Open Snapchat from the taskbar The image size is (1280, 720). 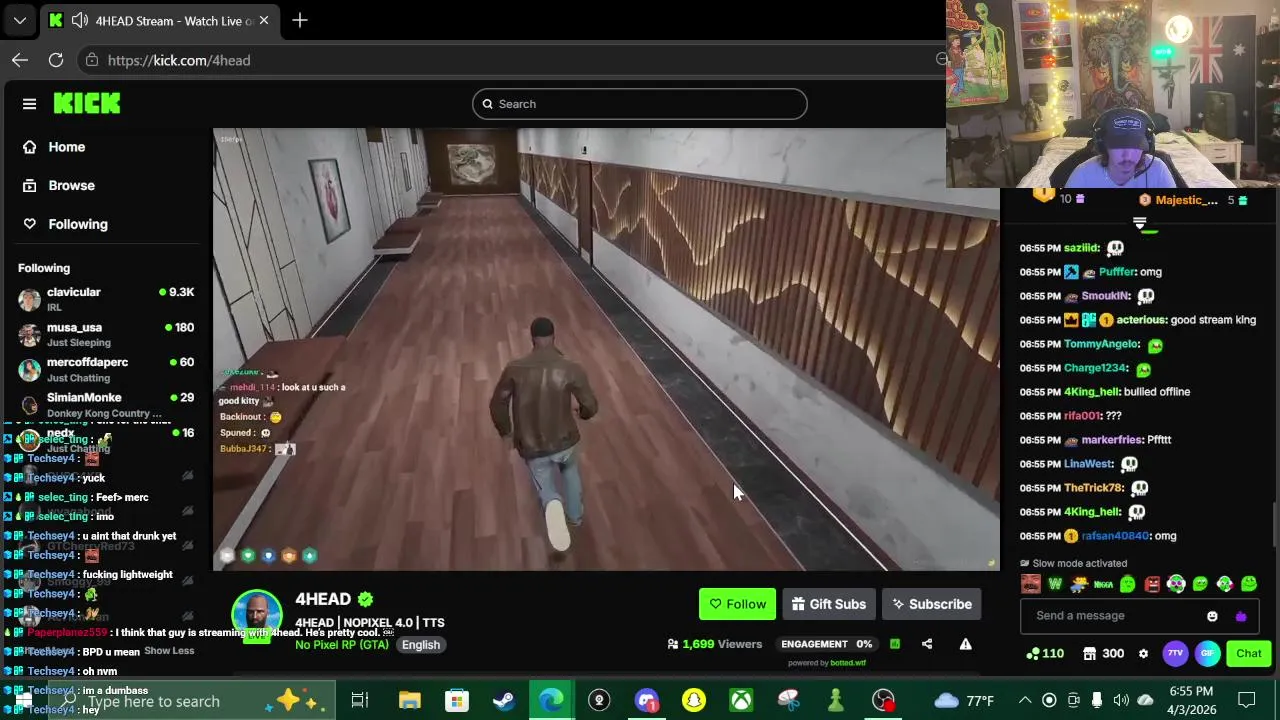[694, 701]
